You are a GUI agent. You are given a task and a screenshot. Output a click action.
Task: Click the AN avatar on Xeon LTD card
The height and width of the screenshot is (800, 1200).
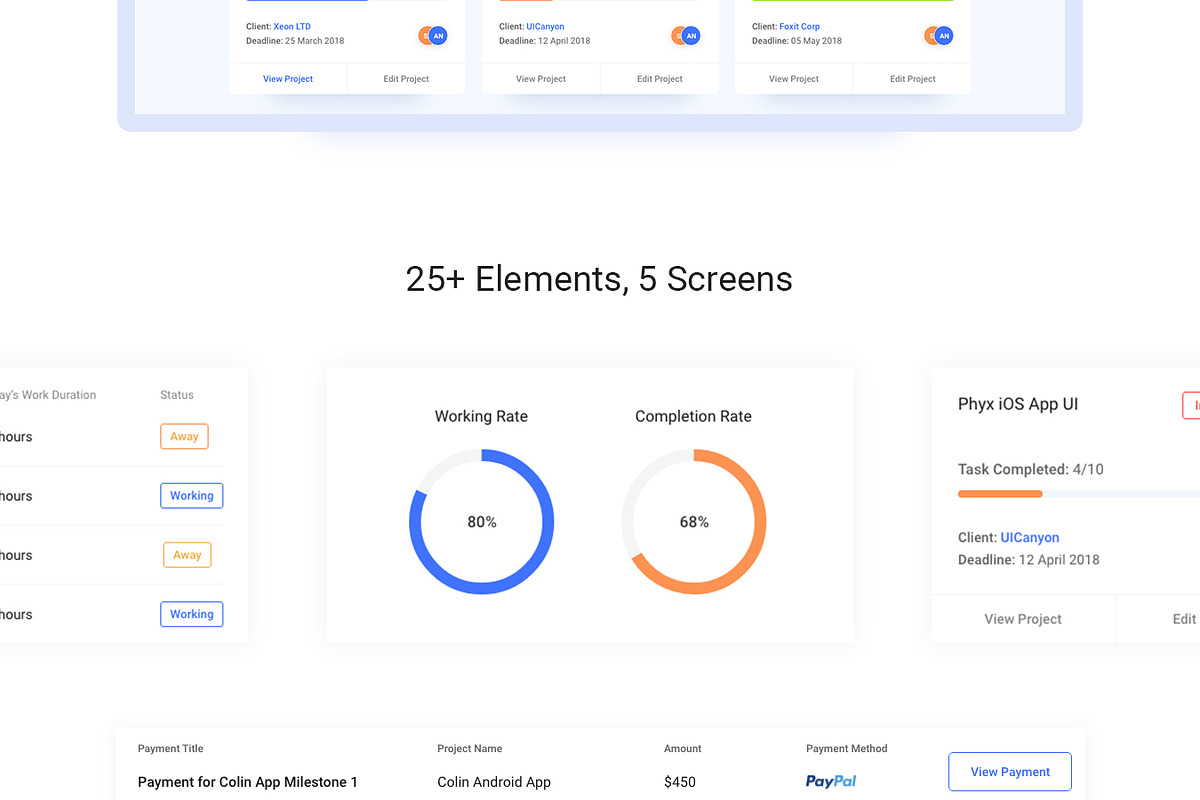pos(438,36)
